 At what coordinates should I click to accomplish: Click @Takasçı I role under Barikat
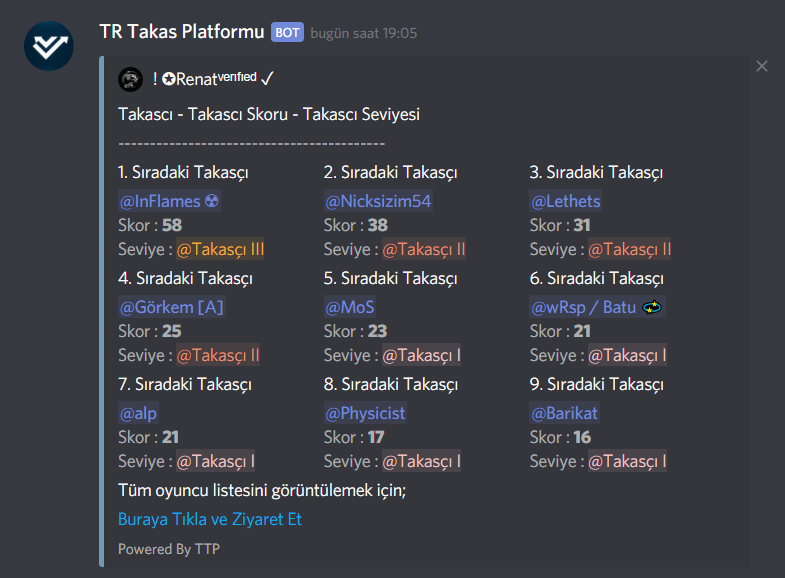click(627, 461)
